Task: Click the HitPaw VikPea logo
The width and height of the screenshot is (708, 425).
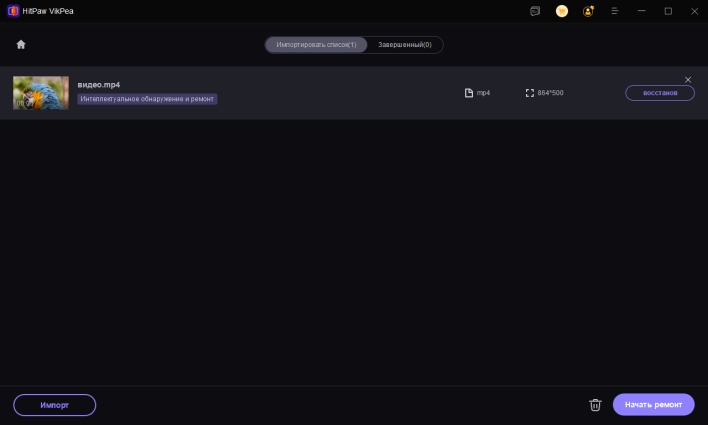Action: click(x=13, y=11)
